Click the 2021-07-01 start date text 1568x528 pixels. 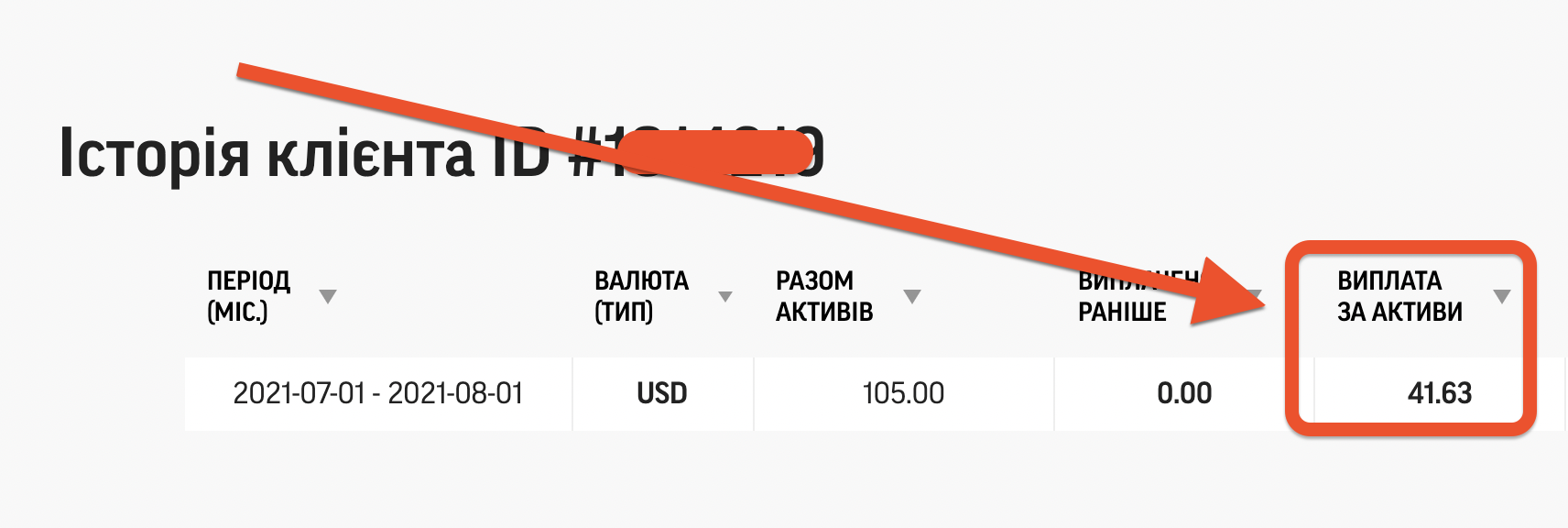click(299, 393)
